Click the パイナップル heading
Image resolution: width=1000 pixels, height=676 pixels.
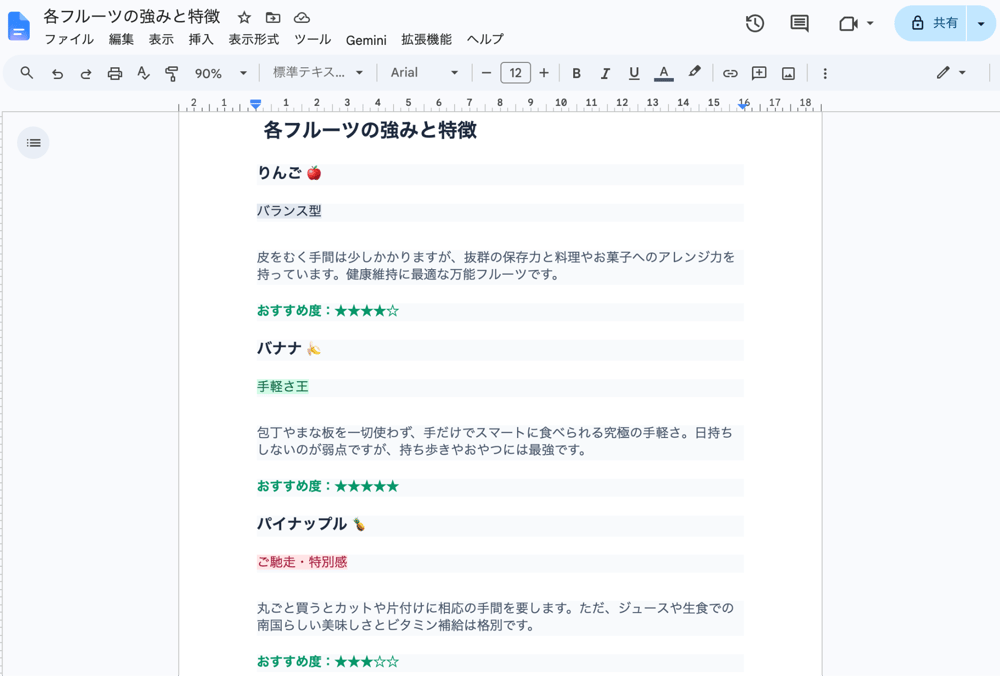tap(311, 524)
